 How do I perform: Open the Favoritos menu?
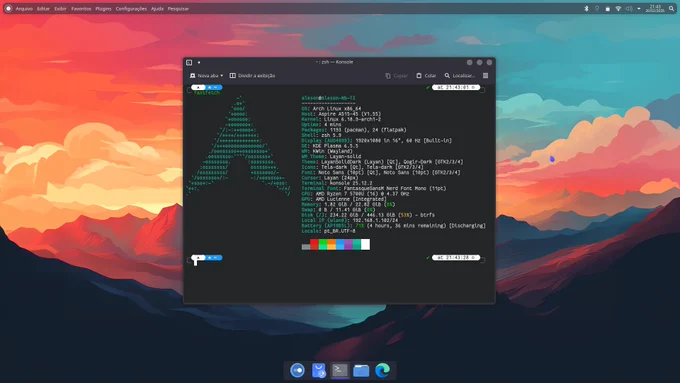point(81,9)
